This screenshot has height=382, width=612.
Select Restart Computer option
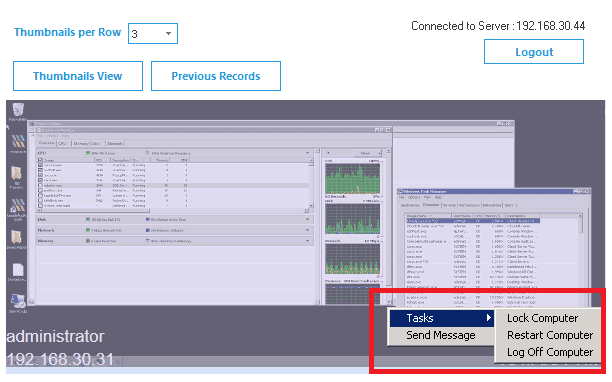click(x=550, y=335)
